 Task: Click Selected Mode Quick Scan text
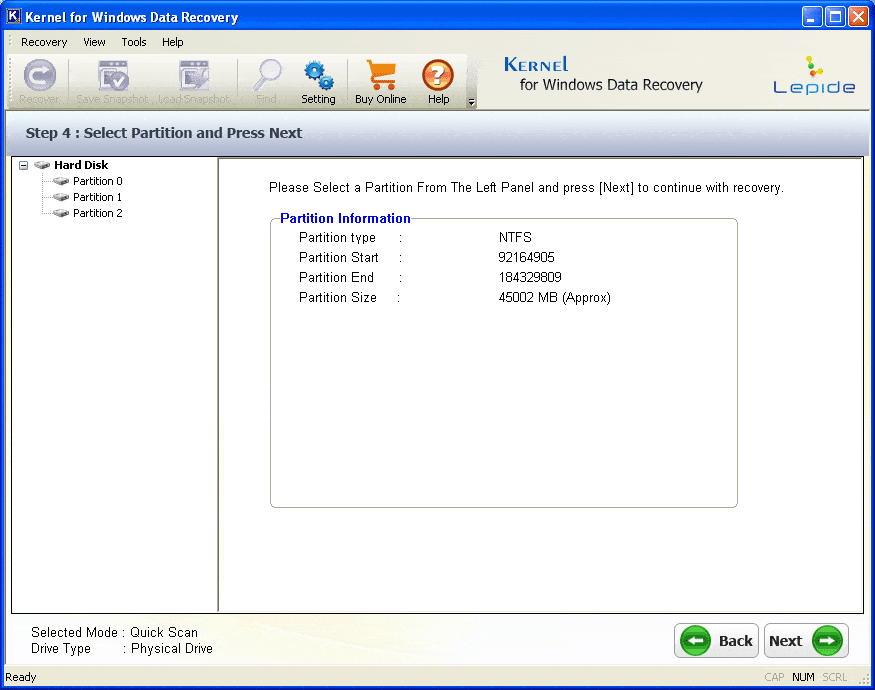(x=114, y=632)
